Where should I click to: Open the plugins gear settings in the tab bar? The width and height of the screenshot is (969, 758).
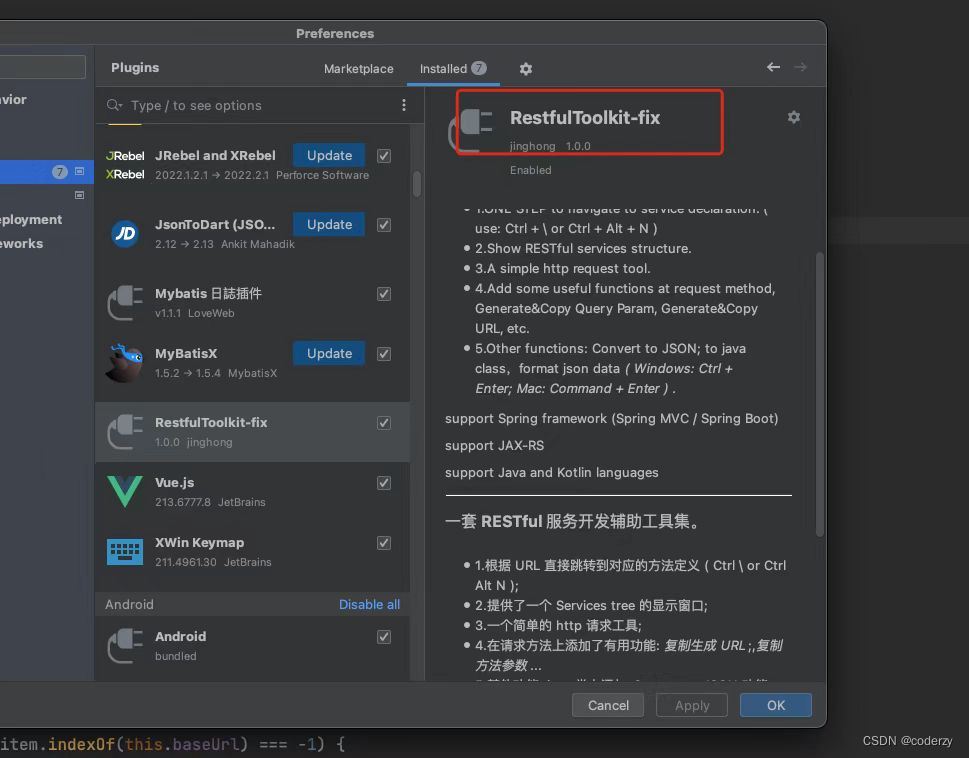tap(525, 69)
